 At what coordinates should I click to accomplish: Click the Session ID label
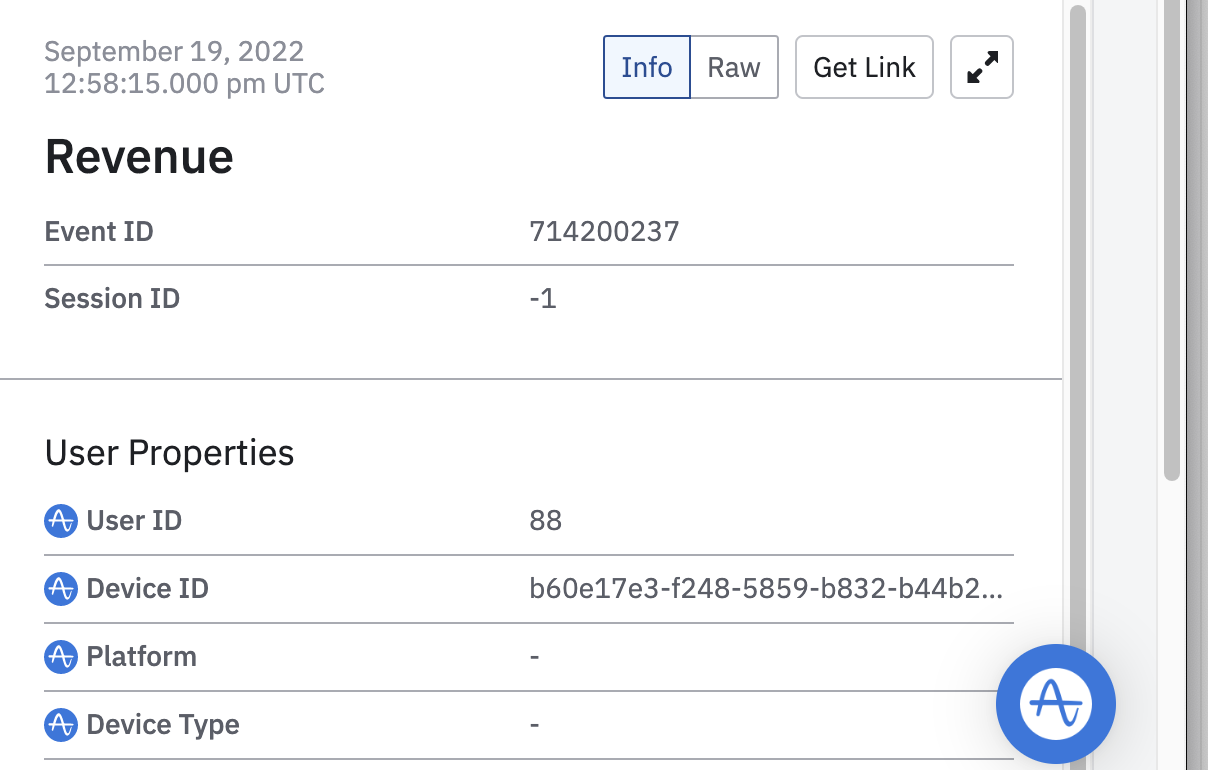[112, 299]
